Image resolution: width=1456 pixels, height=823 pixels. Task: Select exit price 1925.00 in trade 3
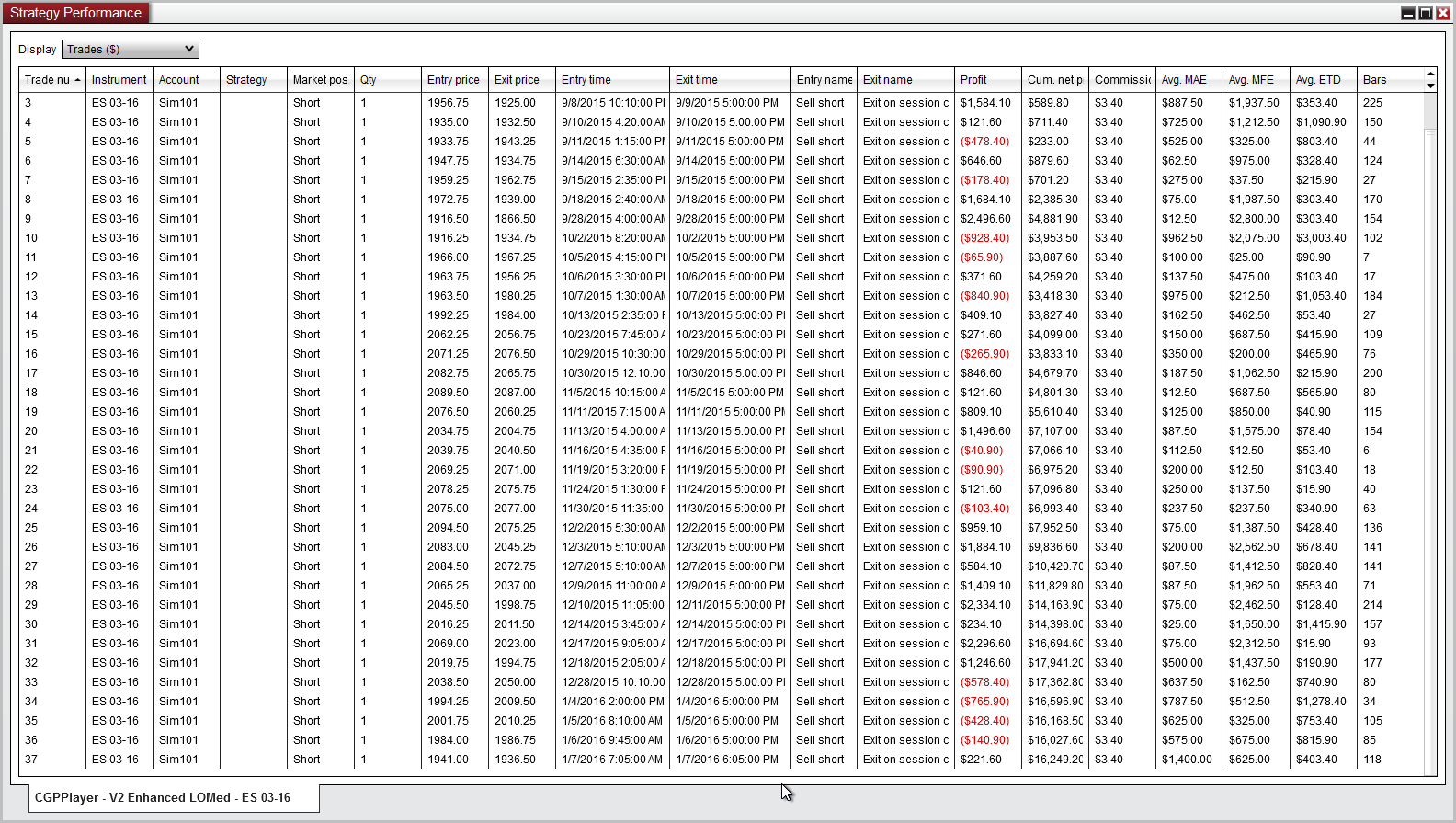515,103
